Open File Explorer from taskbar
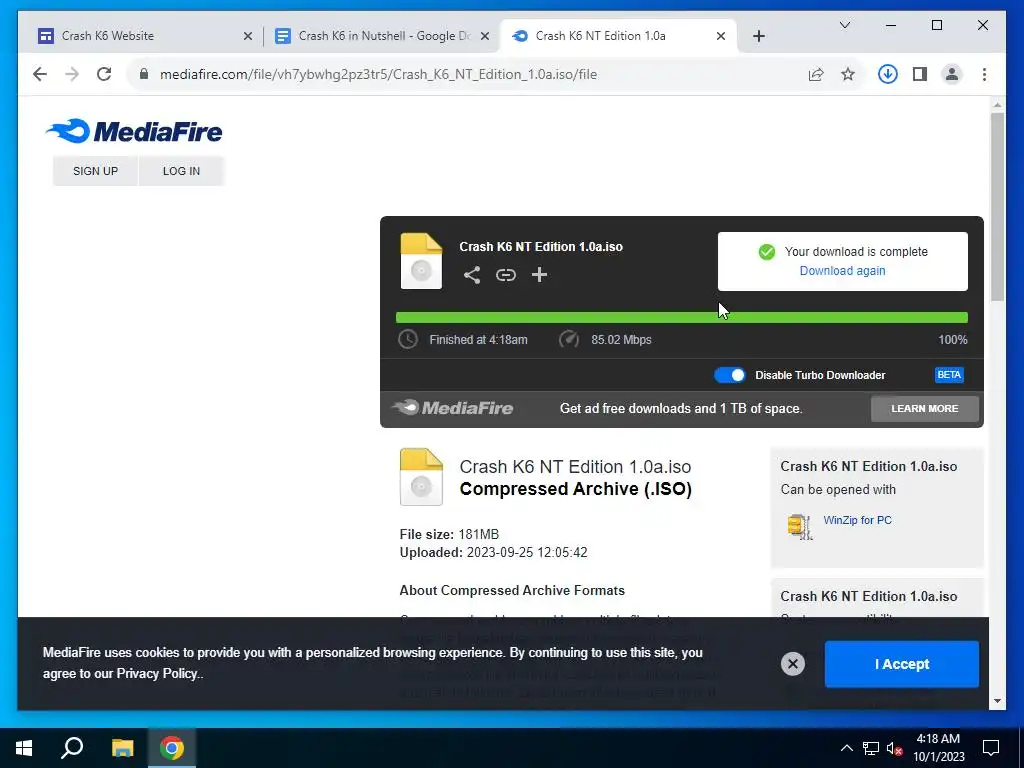 (122, 748)
